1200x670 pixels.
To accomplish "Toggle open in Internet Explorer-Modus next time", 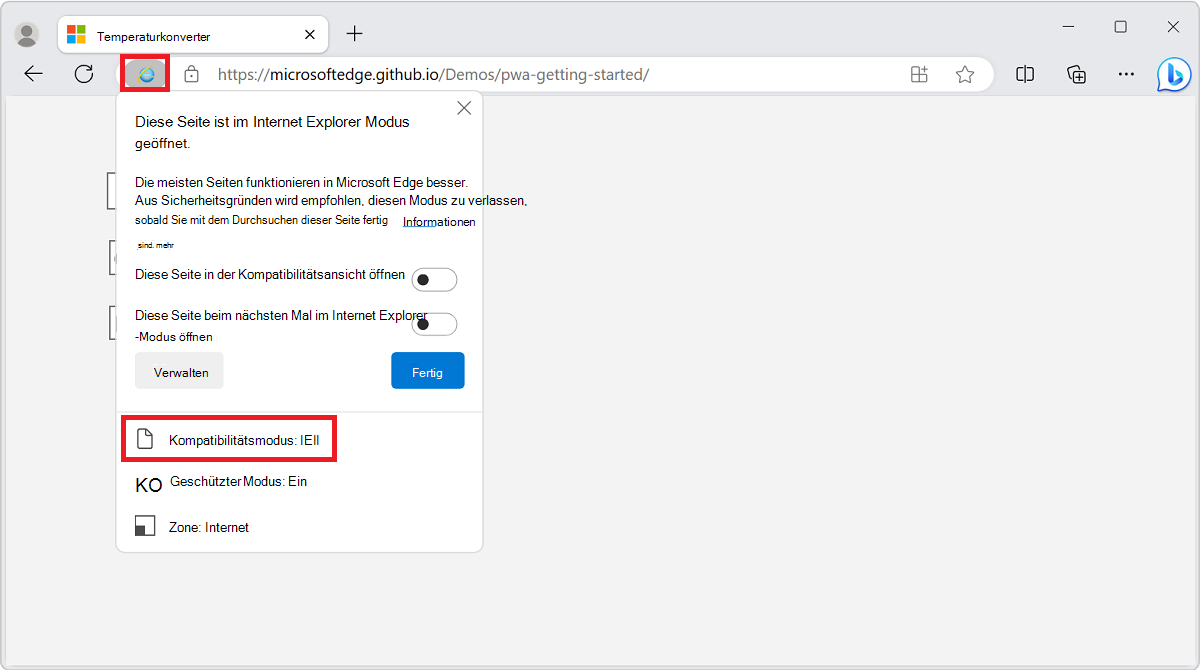I will (434, 324).
